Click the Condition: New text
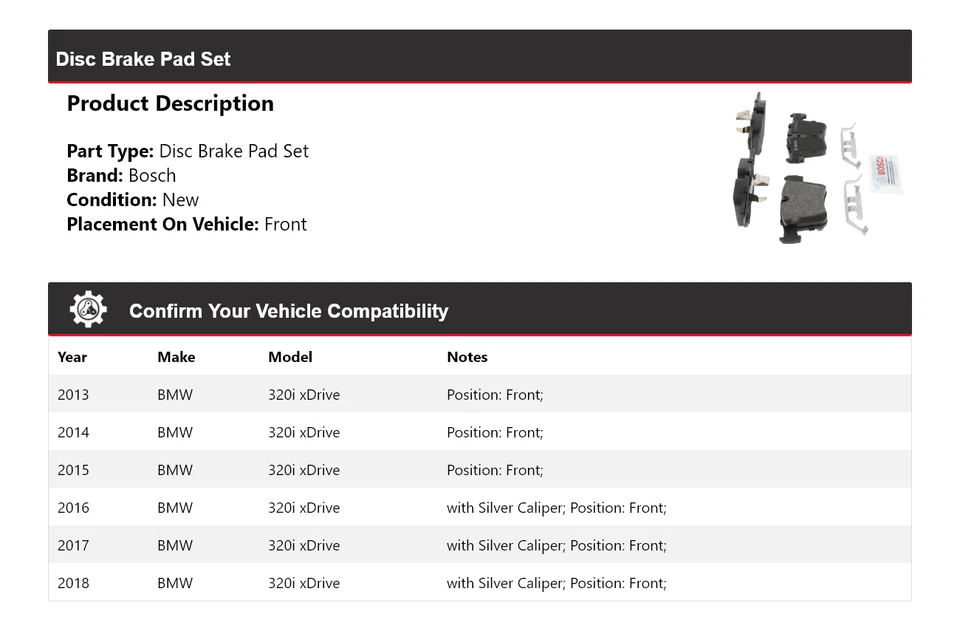The image size is (960, 631). [133, 200]
